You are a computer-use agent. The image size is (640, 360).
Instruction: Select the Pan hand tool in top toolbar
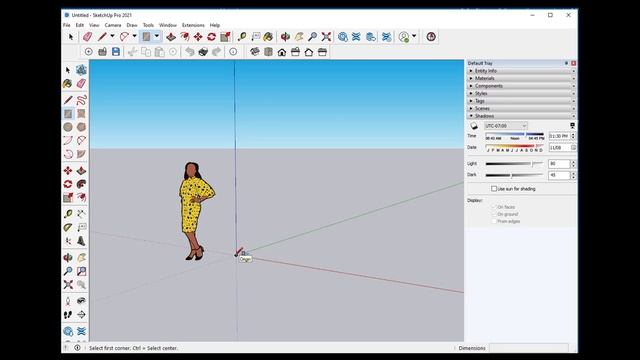299,37
